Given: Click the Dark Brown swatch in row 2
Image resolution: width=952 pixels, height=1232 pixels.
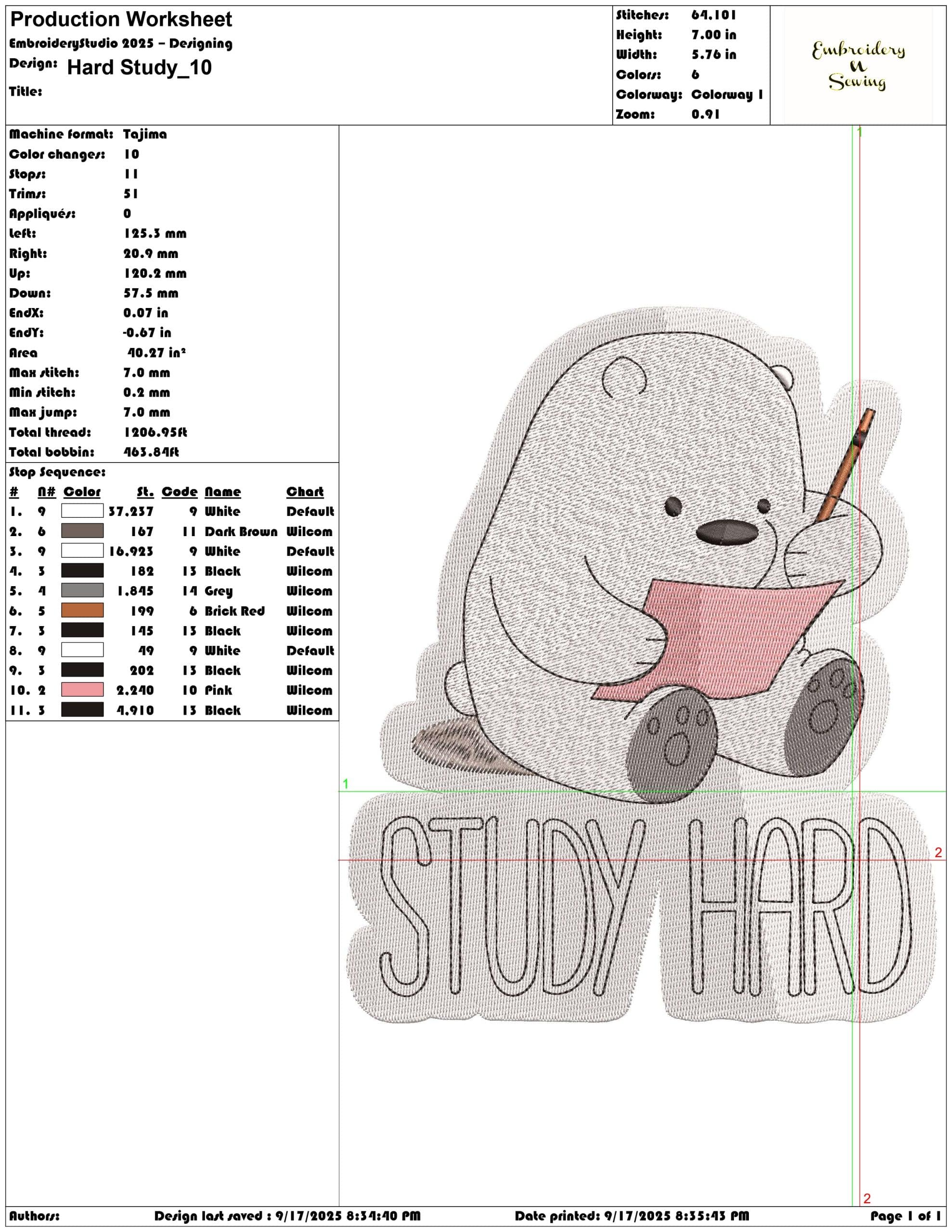Looking at the screenshot, I should point(82,531).
